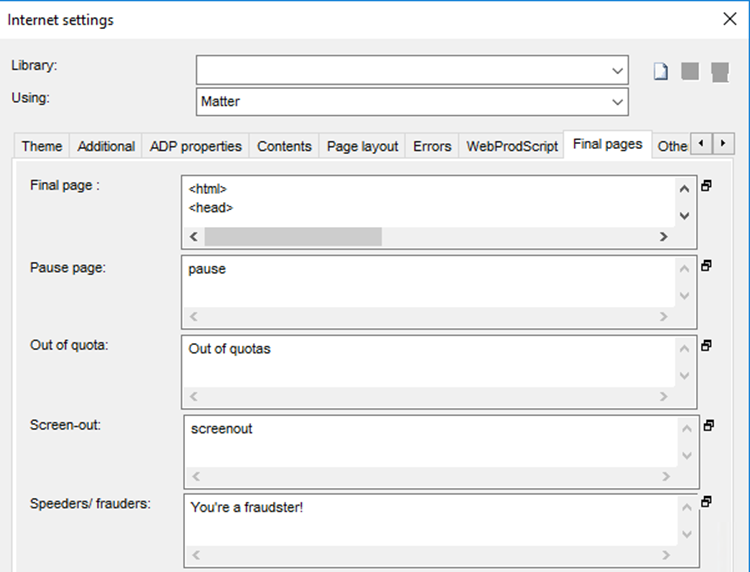Click the last grey icon right of Library

coord(718,72)
